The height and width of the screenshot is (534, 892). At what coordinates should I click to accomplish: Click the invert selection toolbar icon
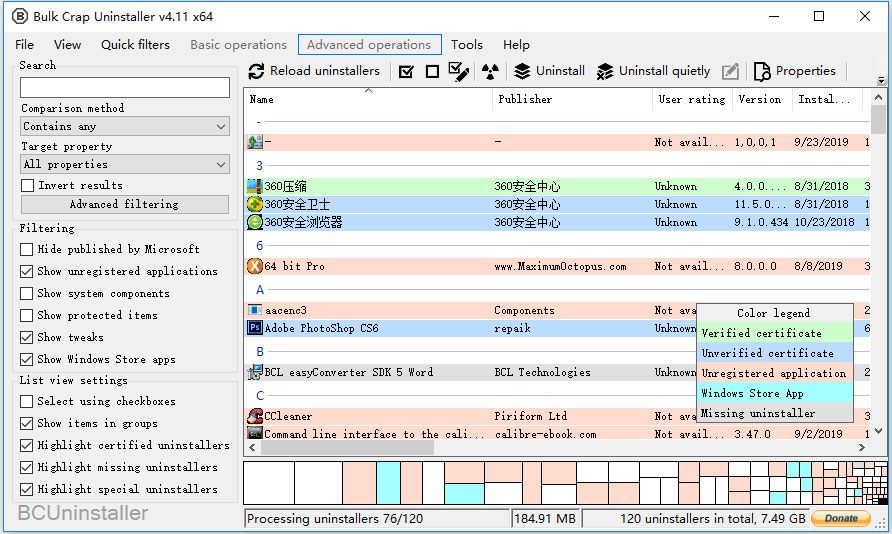pyautogui.click(x=459, y=72)
